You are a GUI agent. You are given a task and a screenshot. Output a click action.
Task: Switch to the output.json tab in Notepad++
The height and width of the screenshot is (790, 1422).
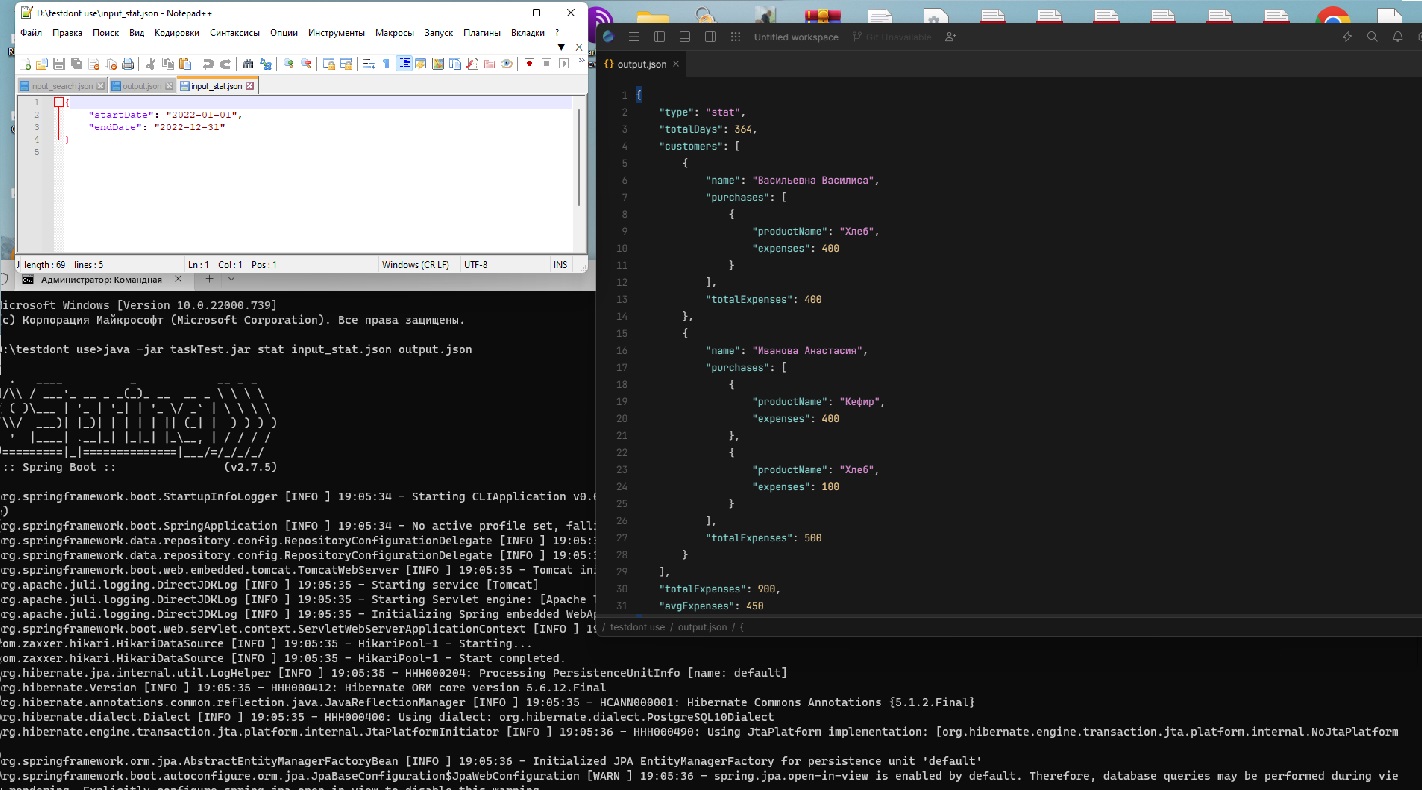(x=142, y=85)
